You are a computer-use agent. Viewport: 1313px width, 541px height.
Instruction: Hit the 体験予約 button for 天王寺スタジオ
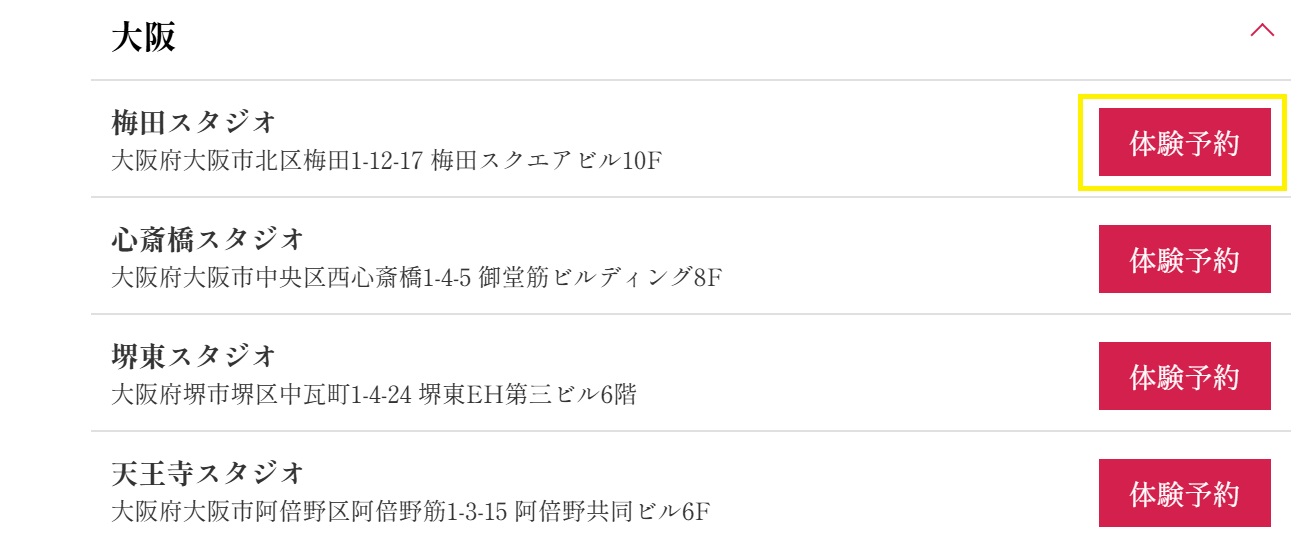[1184, 493]
